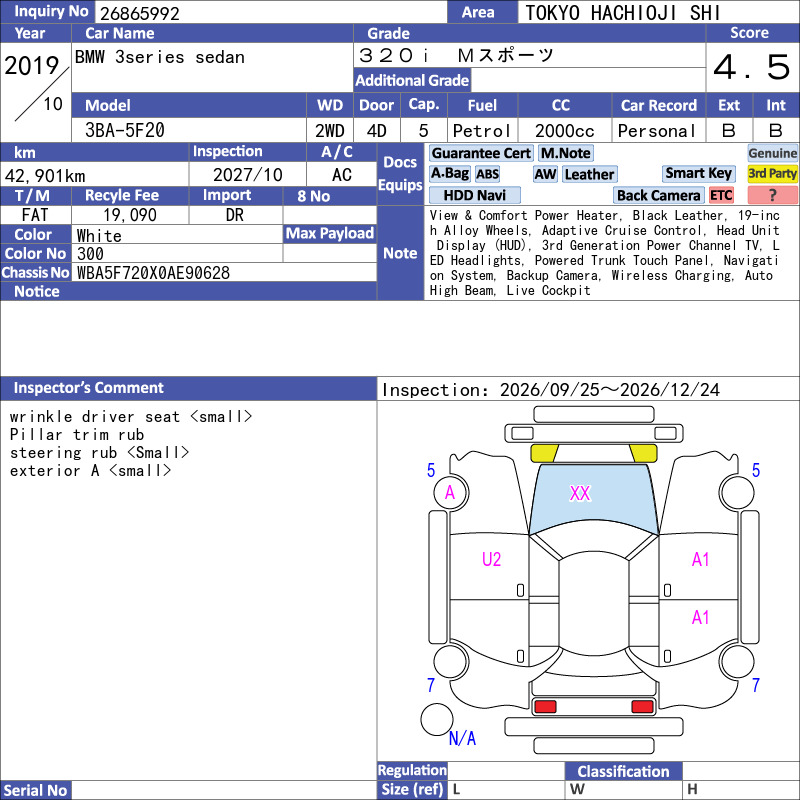The image size is (800, 800).
Task: Click the pink question mark badge
Action: [x=772, y=195]
